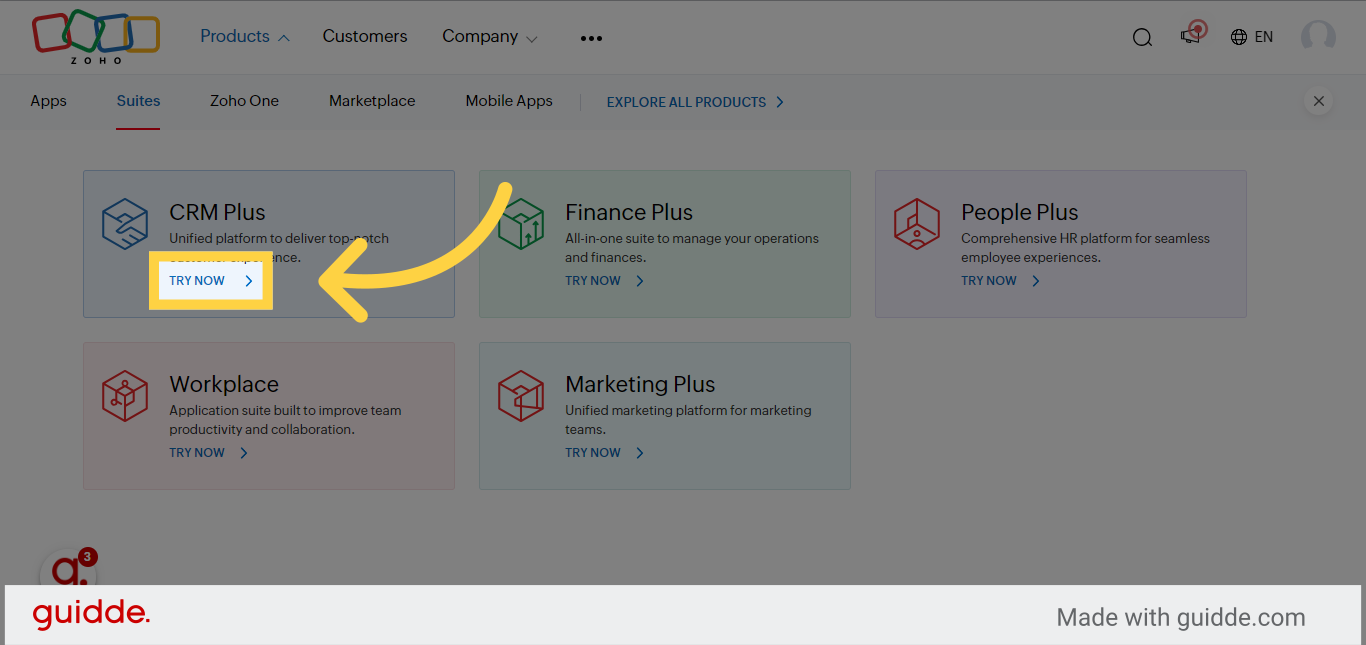Screen dimensions: 1366x645
Task: Select the Zoho One tab
Action: click(244, 101)
